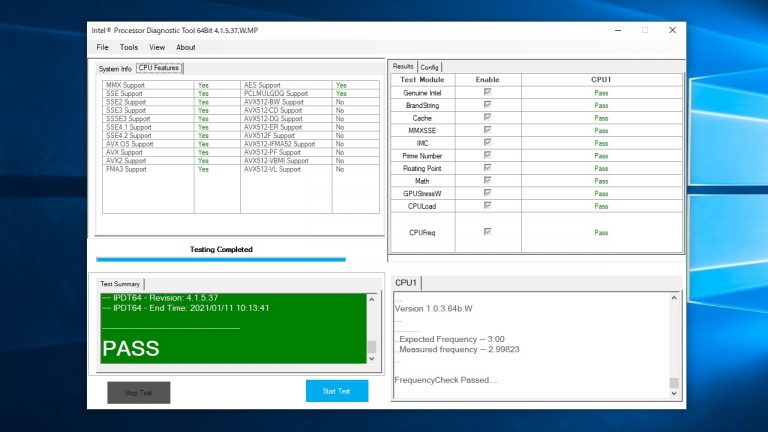Open the Tools menu
Screen dimensions: 768x432
point(129,48)
